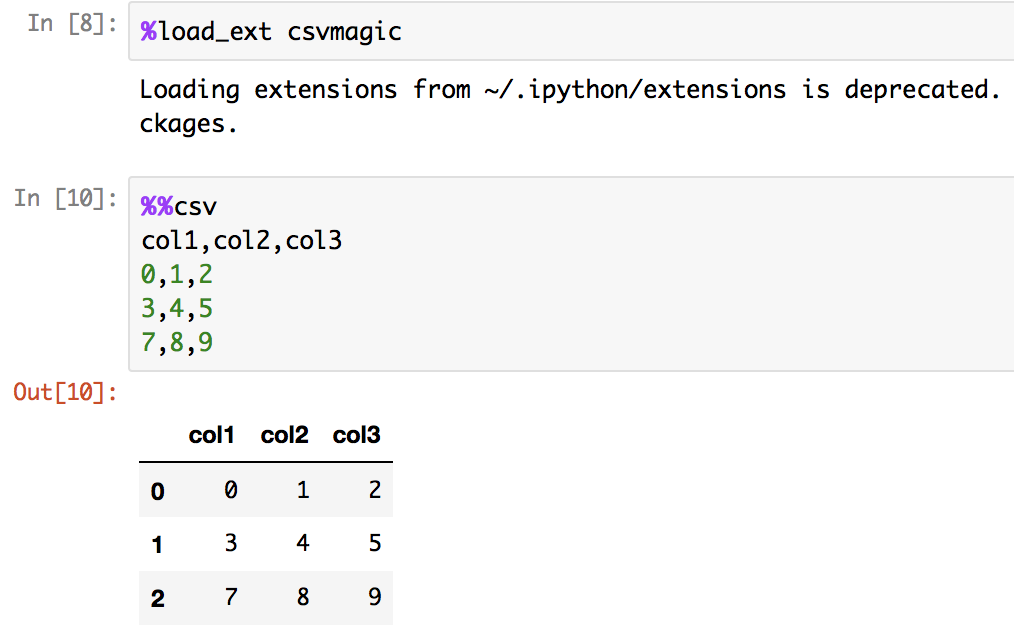Click the "3,4,5" line in the code cell
Image resolution: width=1014 pixels, height=644 pixels.
tap(178, 309)
